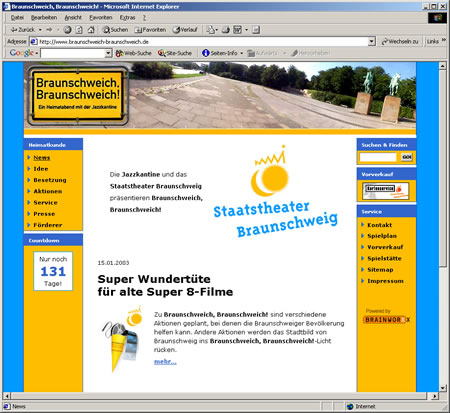Click the Braunschweich yellow sign logo
The image size is (450, 413).
[78, 96]
